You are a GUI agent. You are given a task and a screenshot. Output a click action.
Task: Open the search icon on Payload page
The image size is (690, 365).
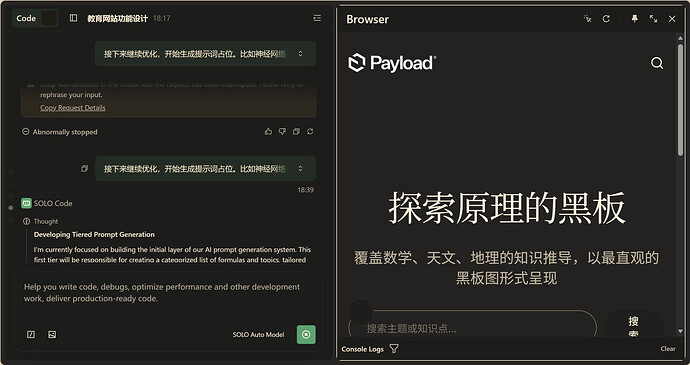coord(657,63)
